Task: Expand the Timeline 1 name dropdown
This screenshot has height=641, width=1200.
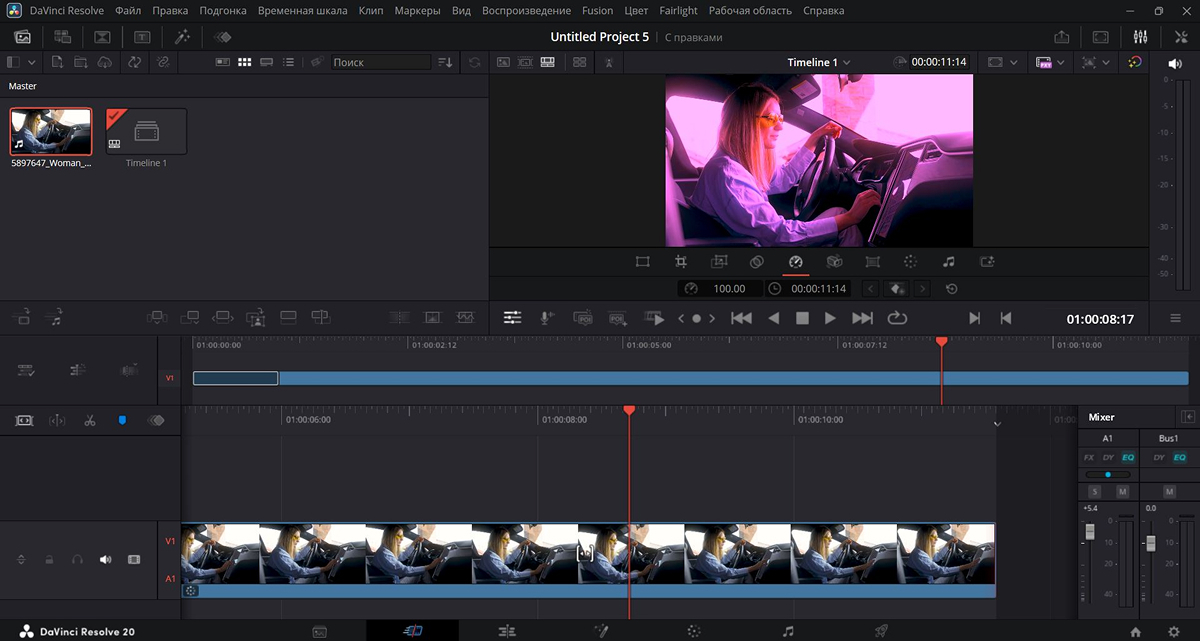Action: coord(819,62)
